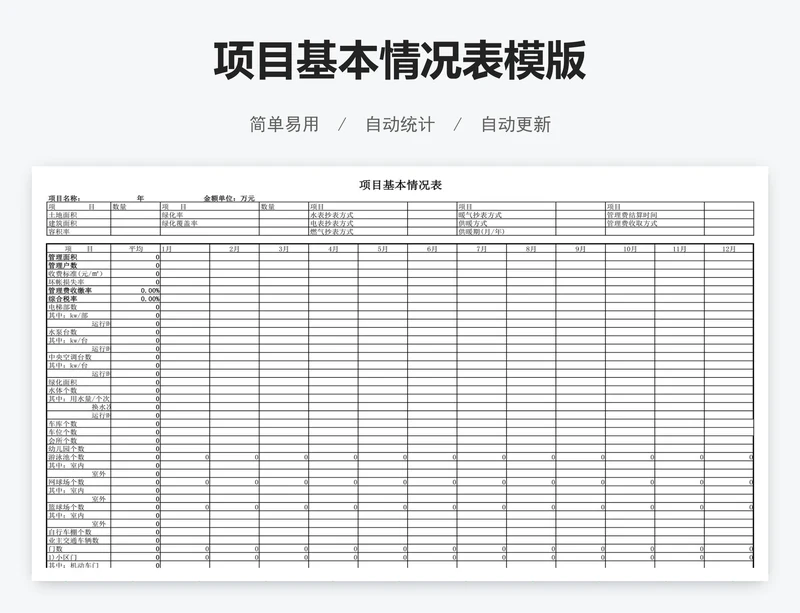Click the 简单易用 subtitle text
800x613 pixels.
coord(284,124)
